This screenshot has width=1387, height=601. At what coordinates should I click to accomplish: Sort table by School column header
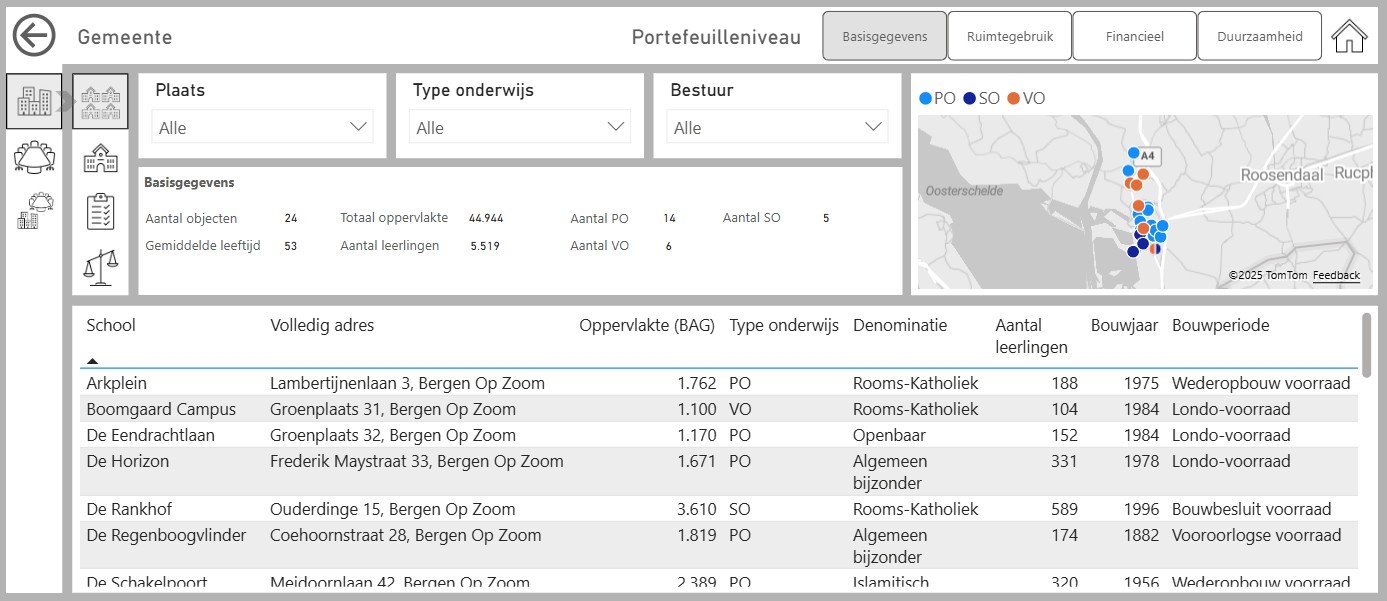pyautogui.click(x=111, y=325)
